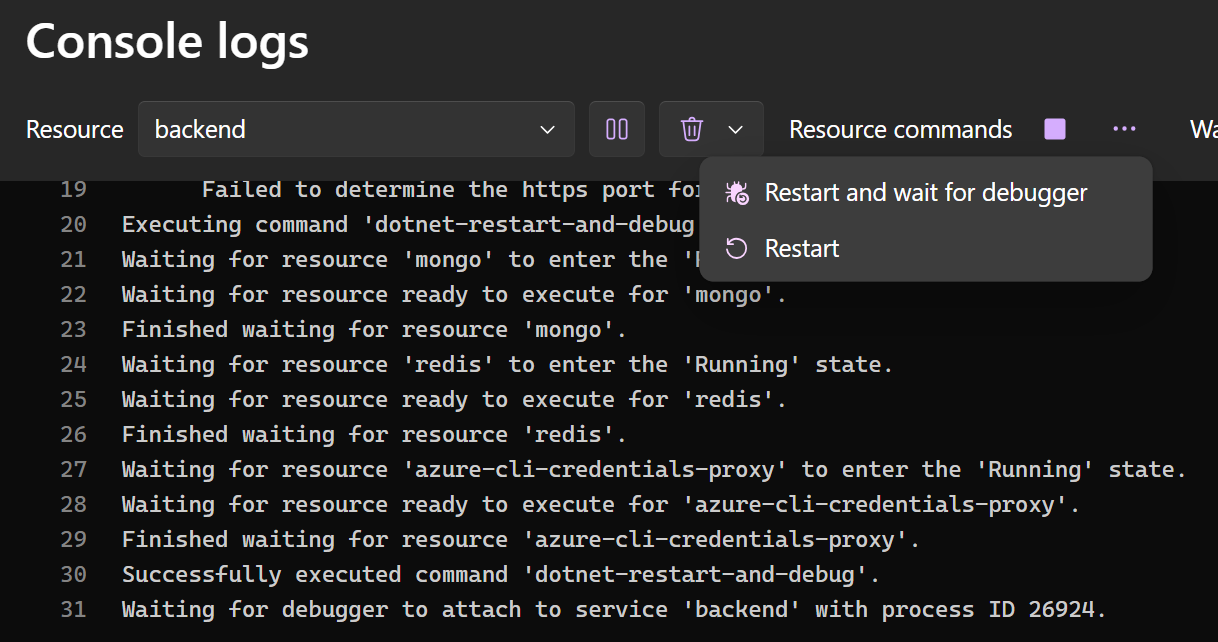Image resolution: width=1218 pixels, height=642 pixels.
Task: Click line 29 Finished waiting azure-cli-credentials-proxy
Action: 521,539
